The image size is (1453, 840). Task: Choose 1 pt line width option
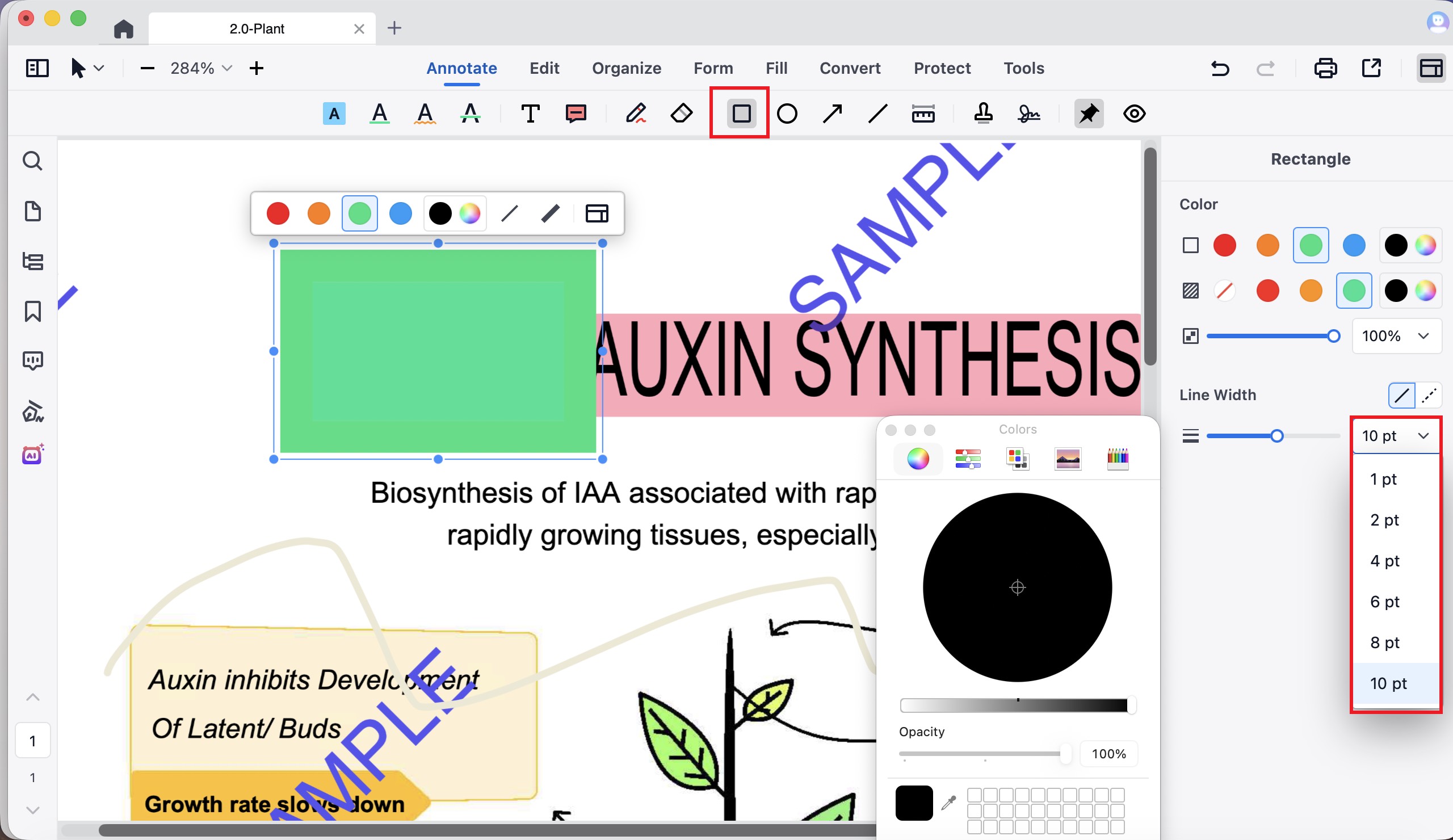coord(1396,479)
